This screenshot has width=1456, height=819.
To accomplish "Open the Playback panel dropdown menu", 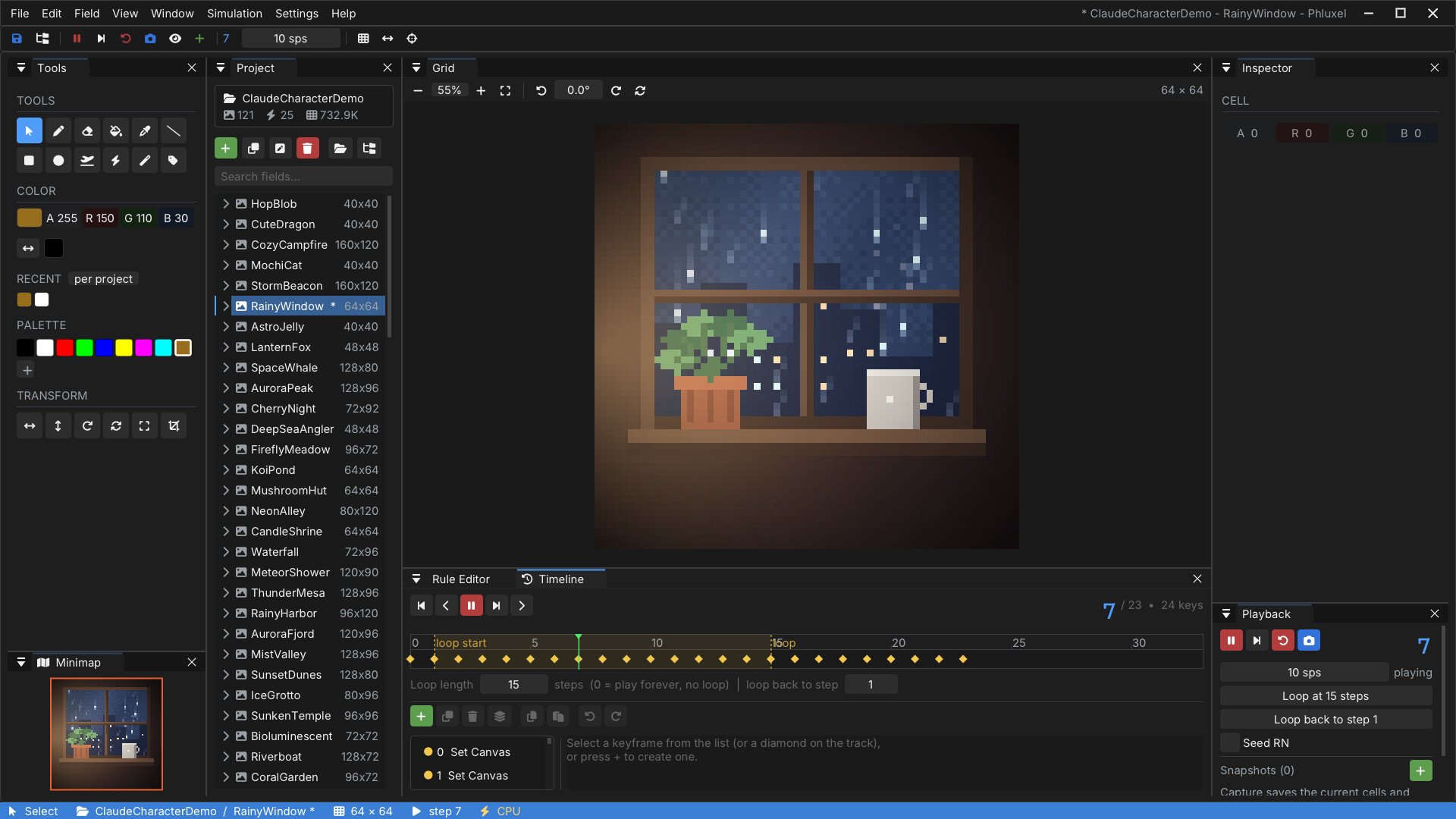I will 1226,614.
